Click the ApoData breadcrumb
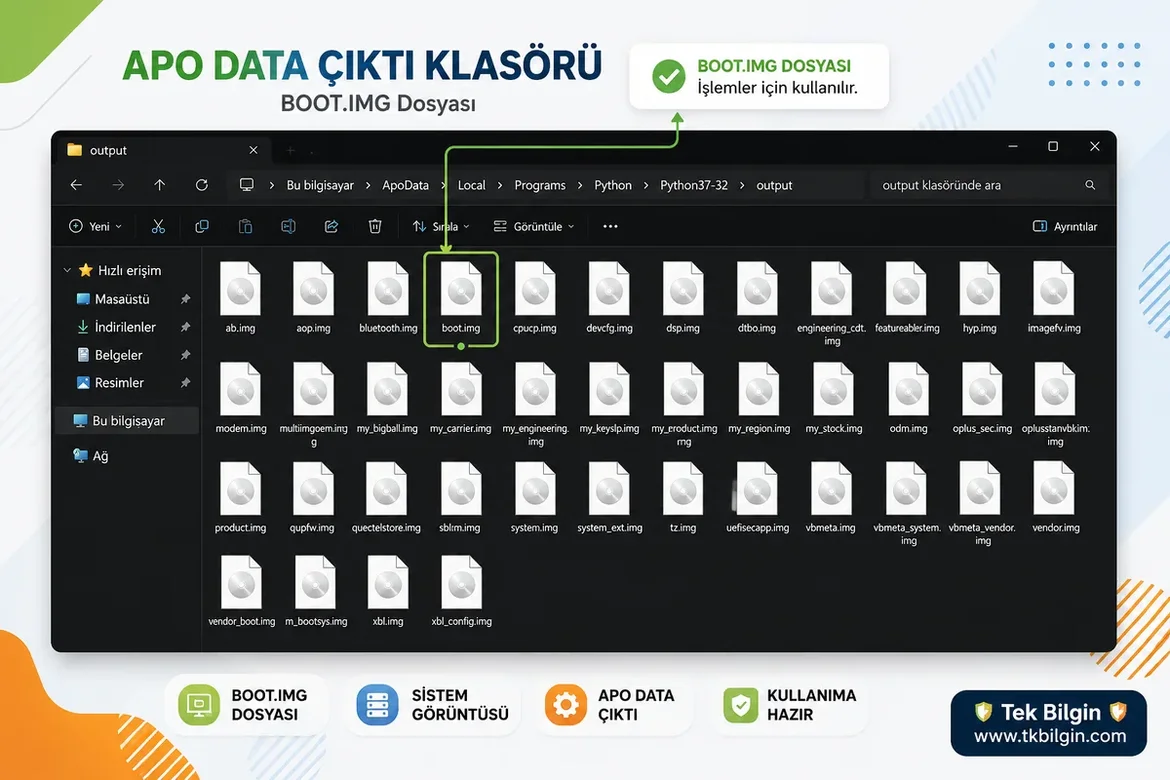 click(x=405, y=185)
